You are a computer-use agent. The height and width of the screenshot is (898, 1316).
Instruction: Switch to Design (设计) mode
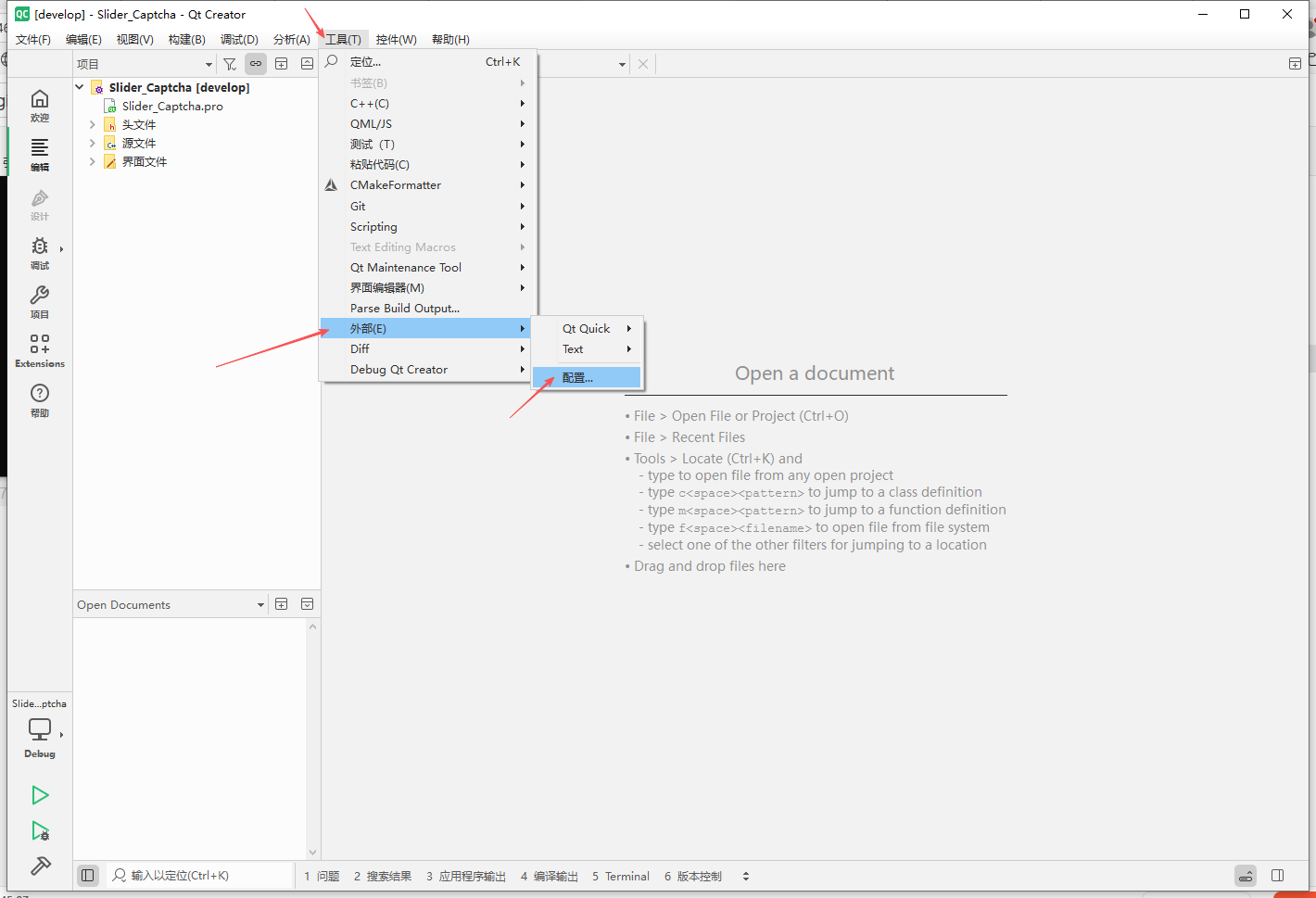click(40, 204)
